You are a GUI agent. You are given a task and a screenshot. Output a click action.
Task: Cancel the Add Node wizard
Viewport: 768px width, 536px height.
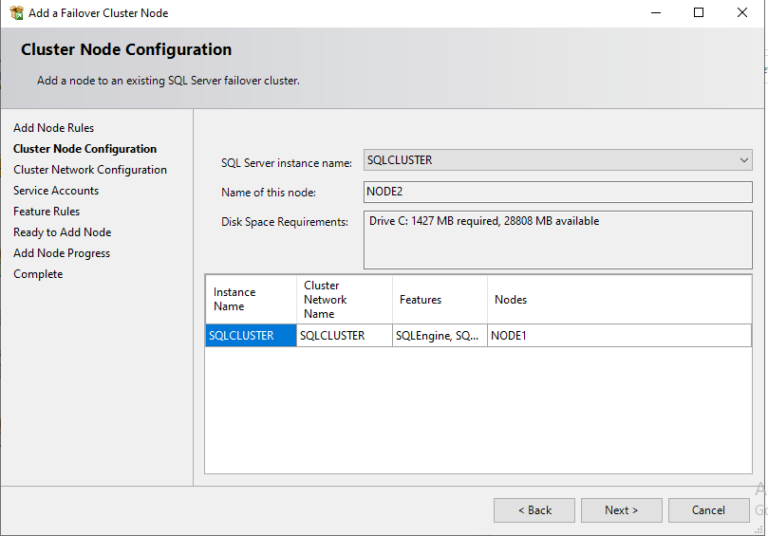coord(708,510)
